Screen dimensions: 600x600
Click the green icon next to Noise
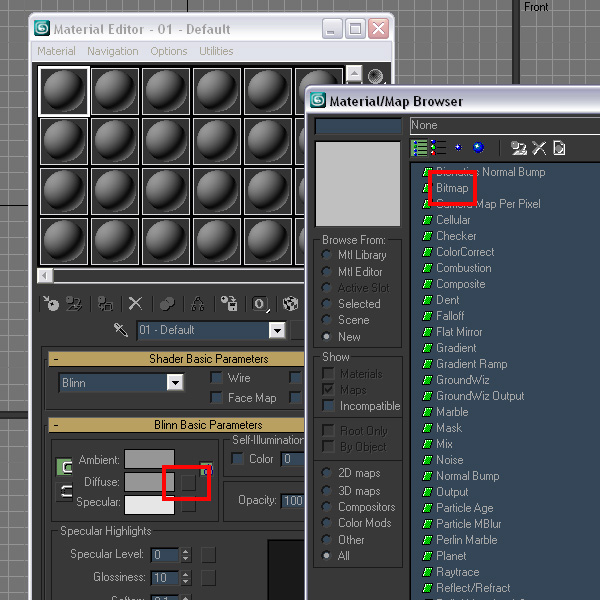coord(427,460)
